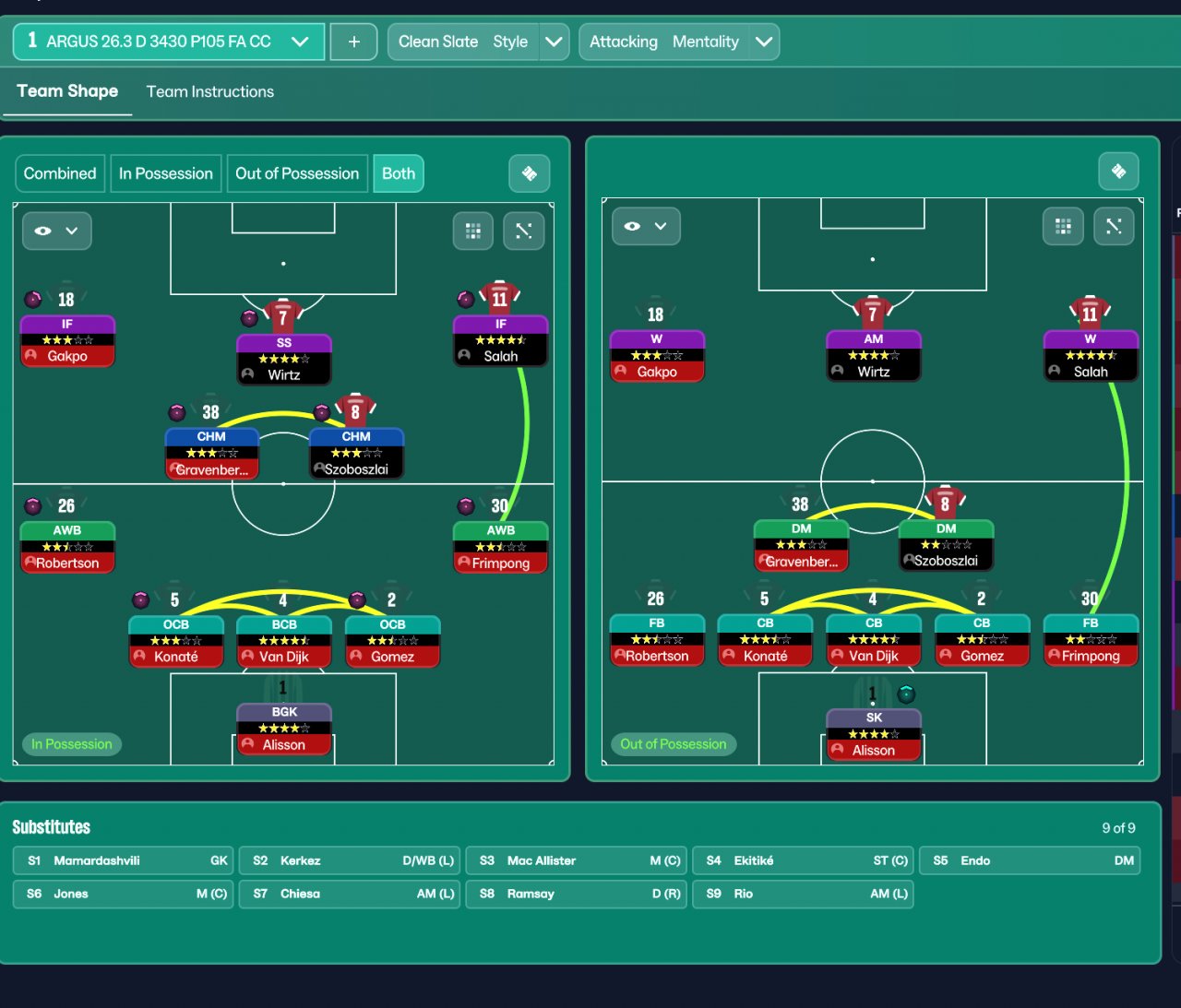Switch to Team Instructions tab
Image resolution: width=1181 pixels, height=1008 pixels.
pos(210,91)
